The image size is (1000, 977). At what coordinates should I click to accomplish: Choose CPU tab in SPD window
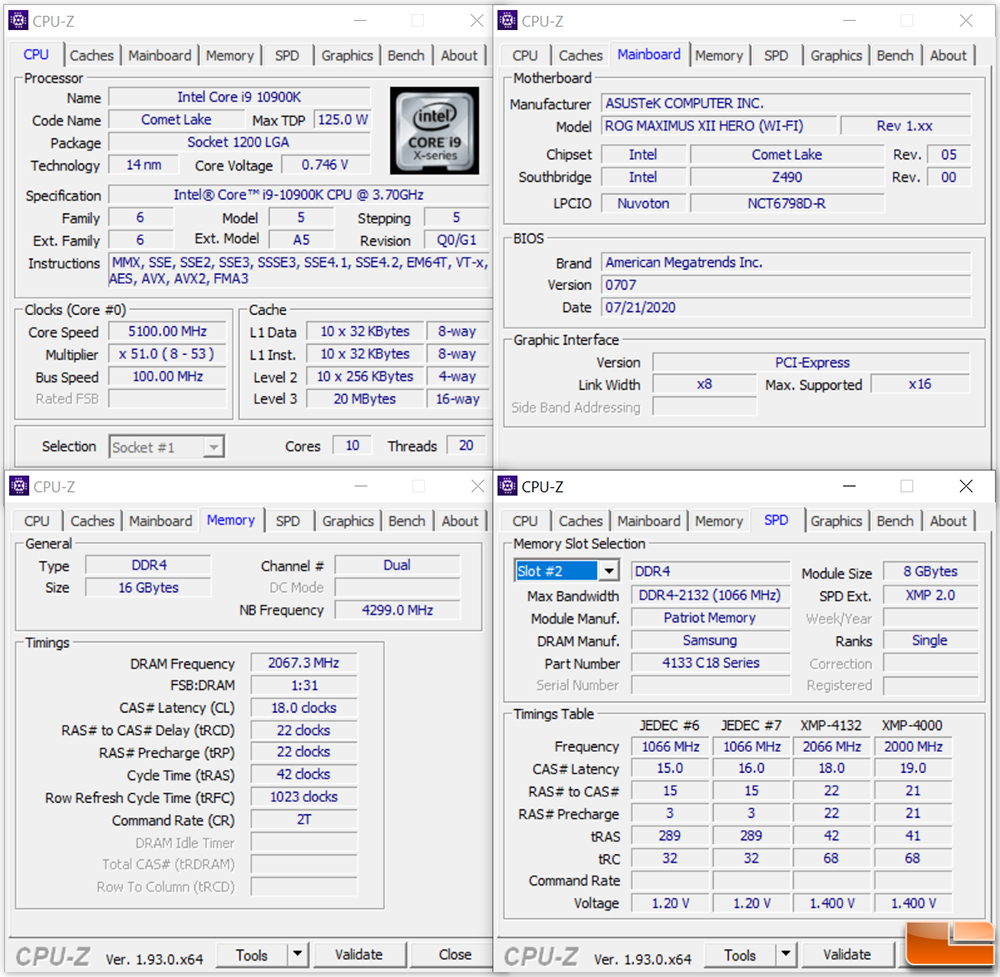click(525, 521)
